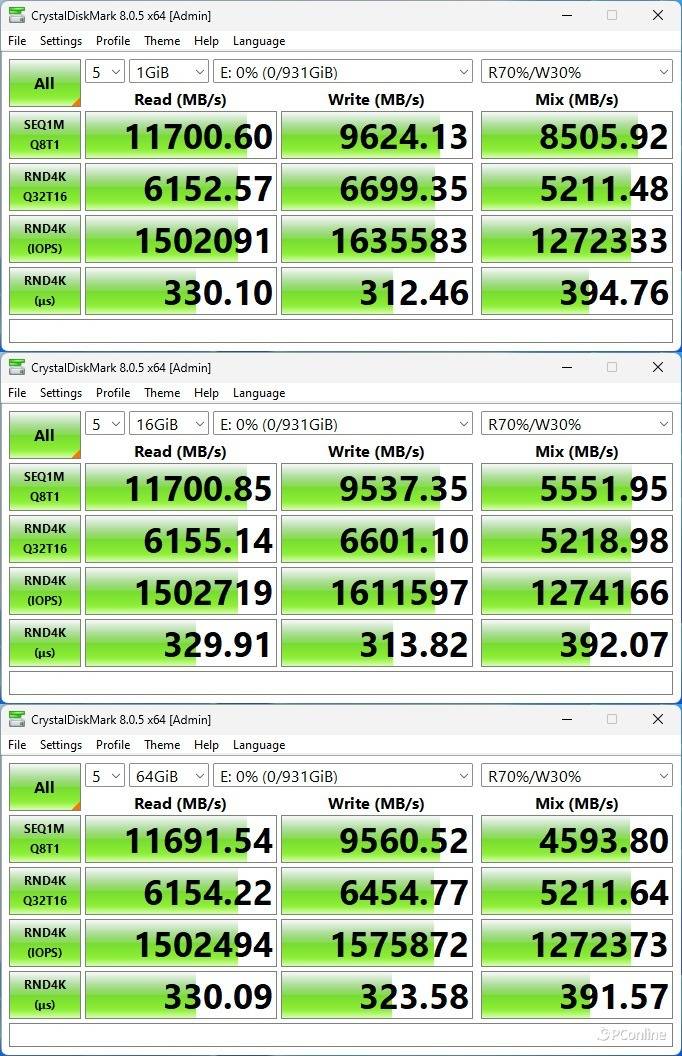Screen dimensions: 682x1056
Task: Click mix result value 5551.95
Action: point(577,488)
